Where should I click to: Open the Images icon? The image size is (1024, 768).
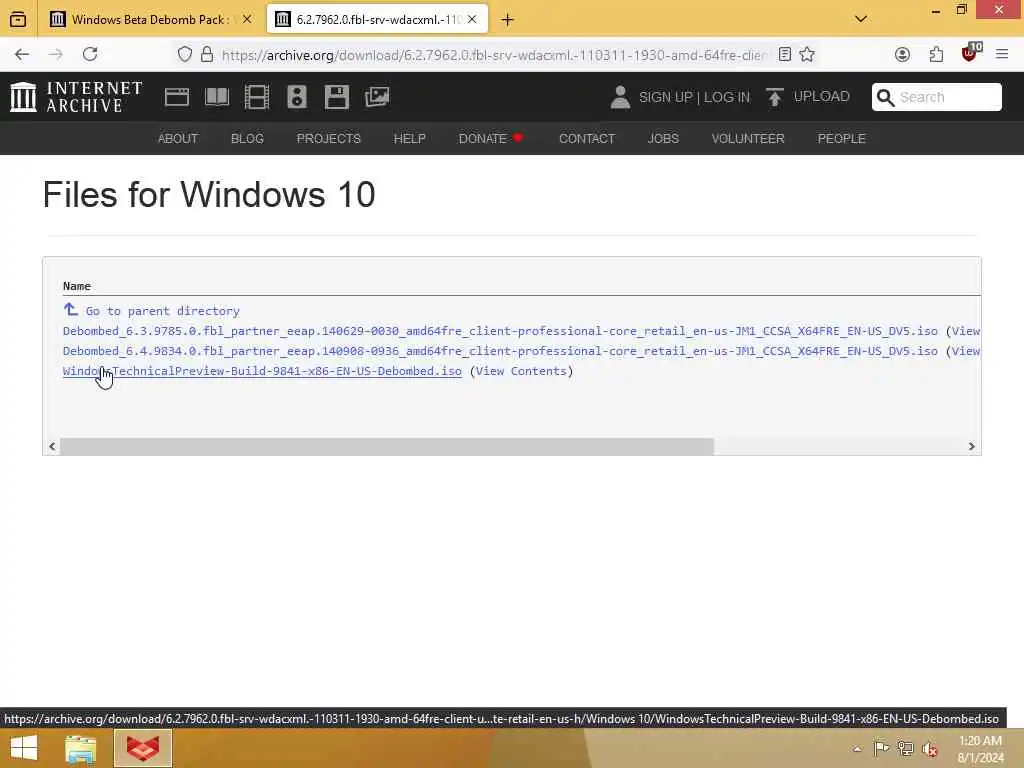coord(377,97)
